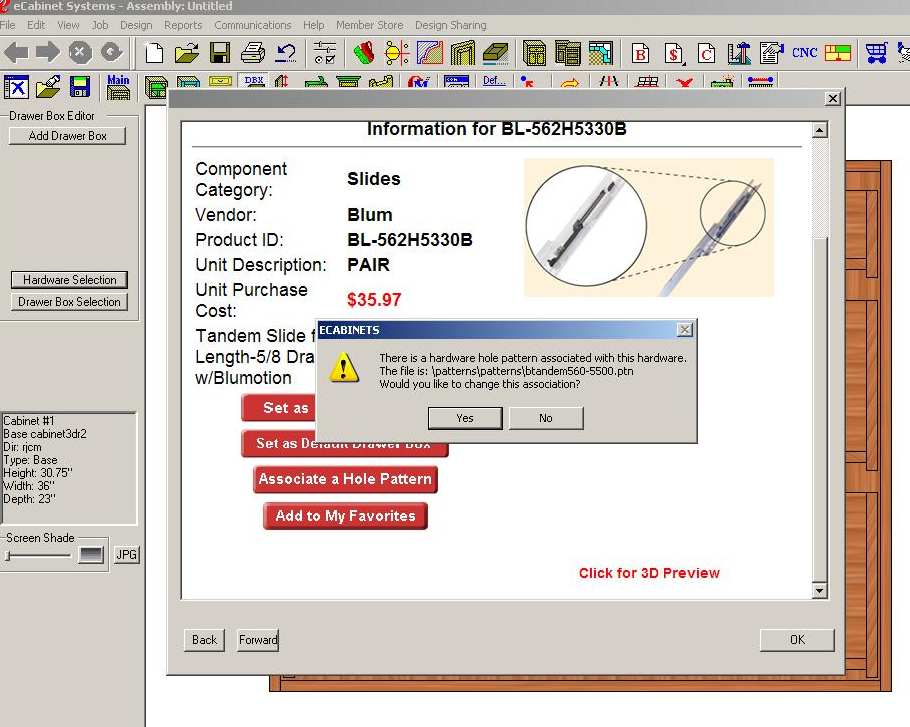Image resolution: width=910 pixels, height=727 pixels.
Task: Click the scroll up arrow in information panel
Action: 819,130
